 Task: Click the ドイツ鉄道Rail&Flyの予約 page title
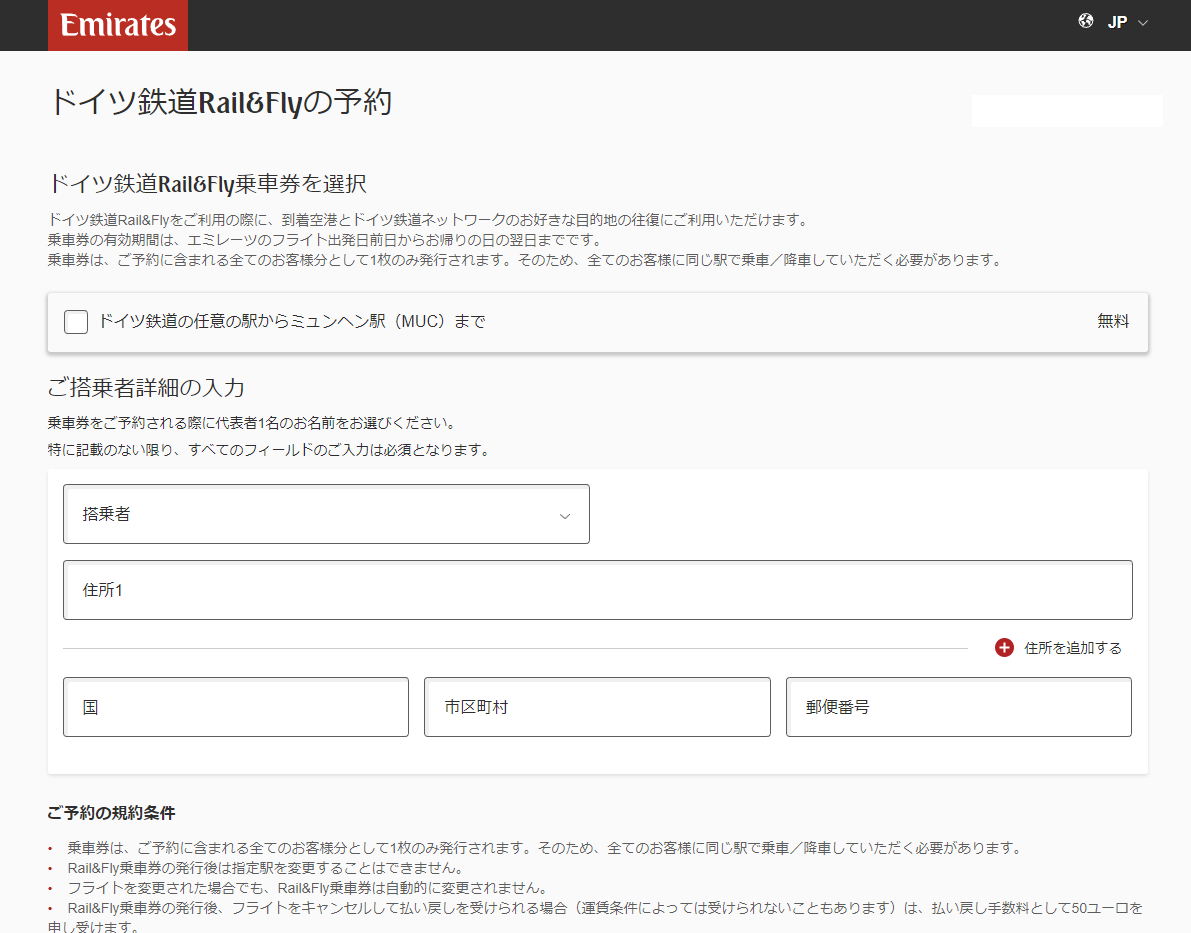tap(220, 103)
